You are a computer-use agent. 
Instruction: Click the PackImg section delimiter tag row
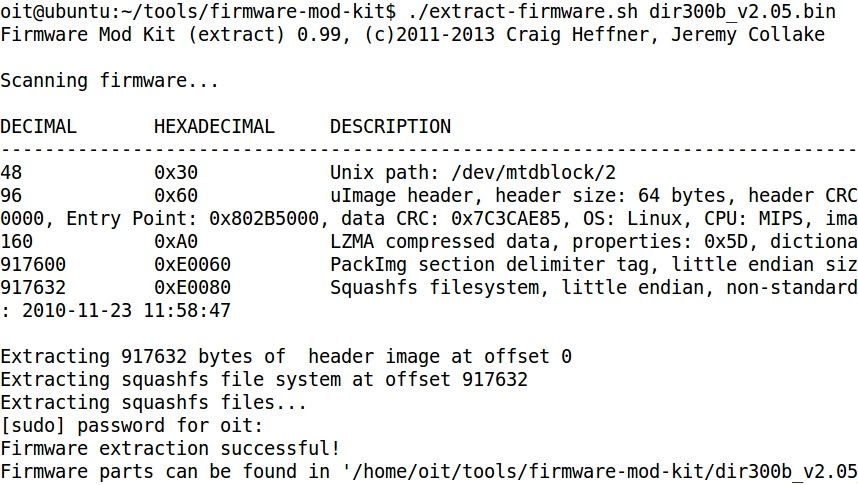429,264
